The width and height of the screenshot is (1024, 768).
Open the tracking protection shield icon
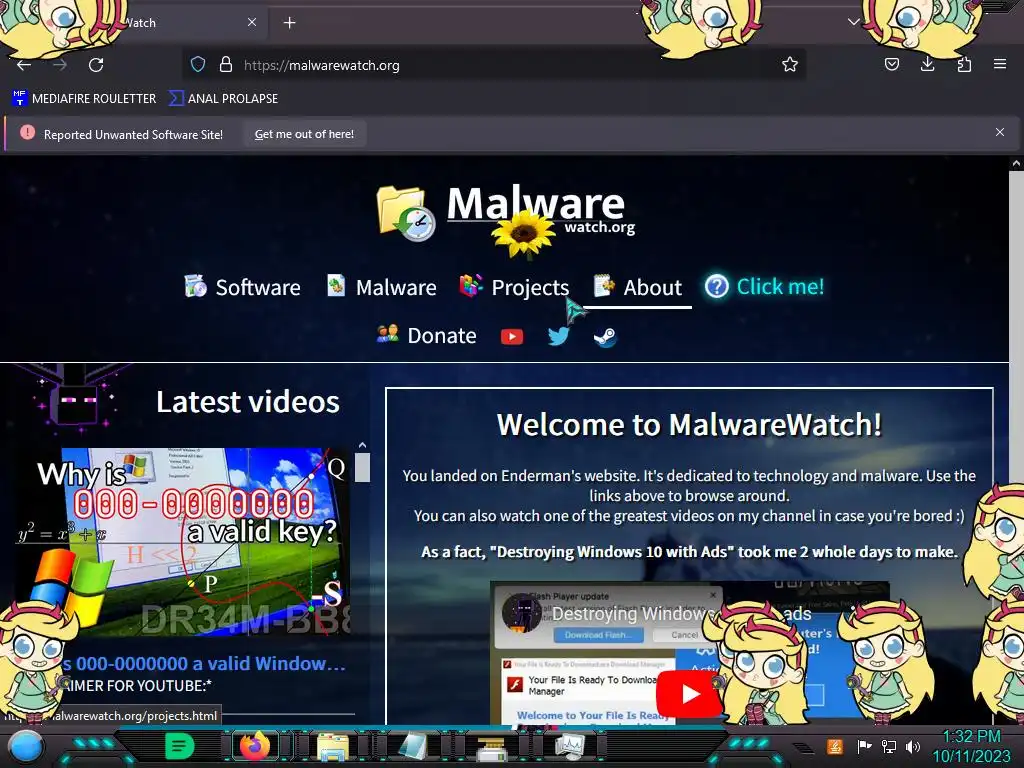pyautogui.click(x=198, y=65)
